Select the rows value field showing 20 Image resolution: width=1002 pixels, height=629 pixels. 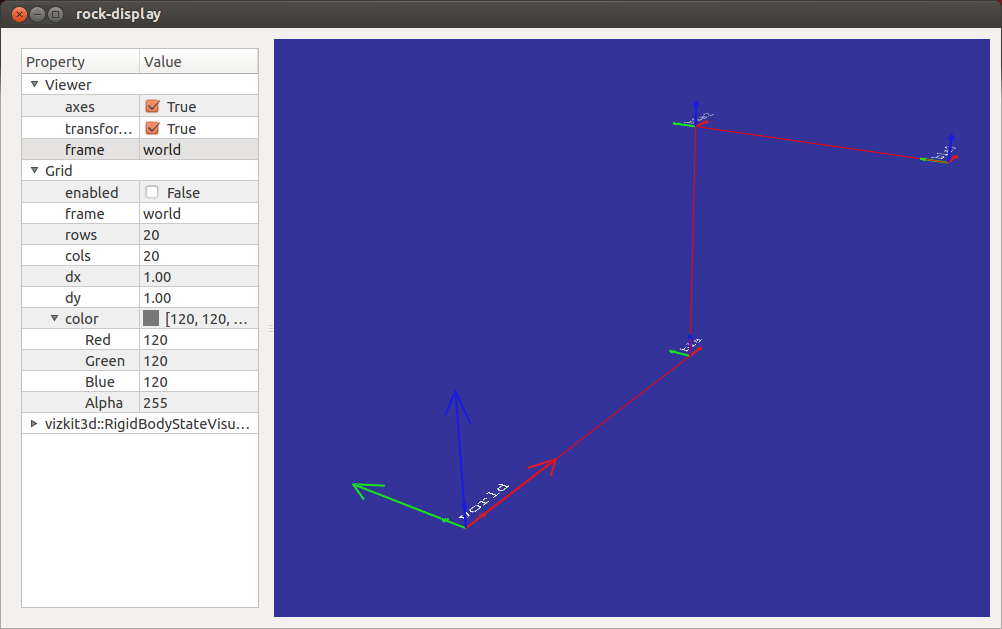[199, 235]
